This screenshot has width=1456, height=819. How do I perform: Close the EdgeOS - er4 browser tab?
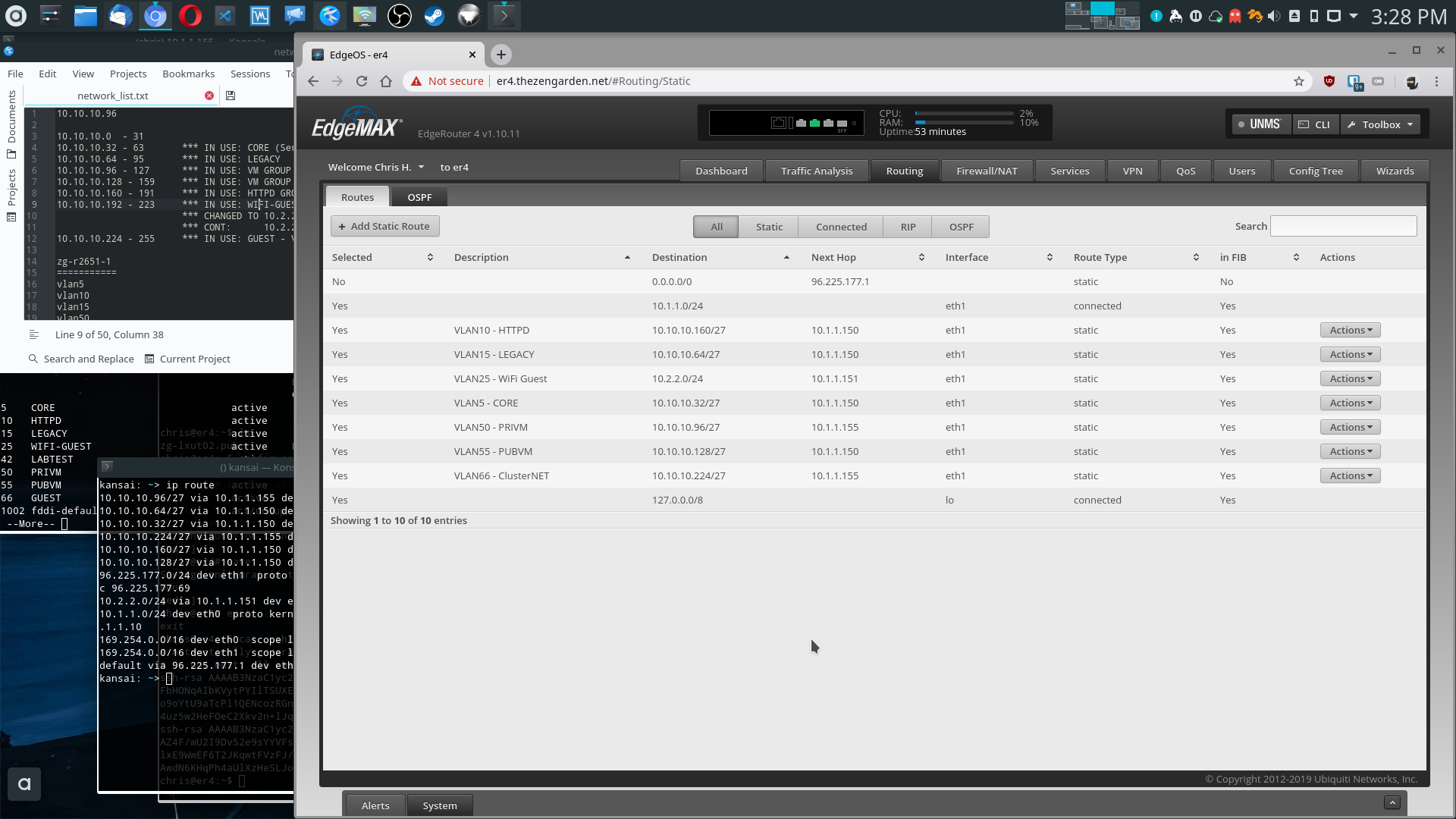472,55
